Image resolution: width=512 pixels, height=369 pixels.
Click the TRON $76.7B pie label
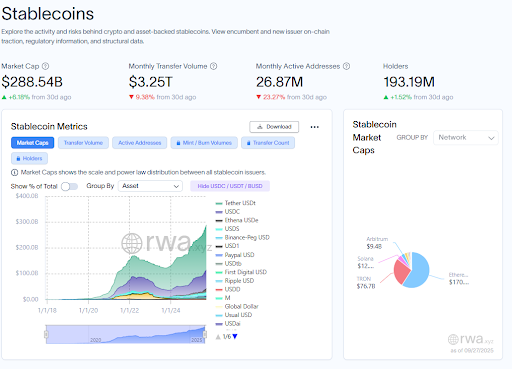(x=366, y=283)
